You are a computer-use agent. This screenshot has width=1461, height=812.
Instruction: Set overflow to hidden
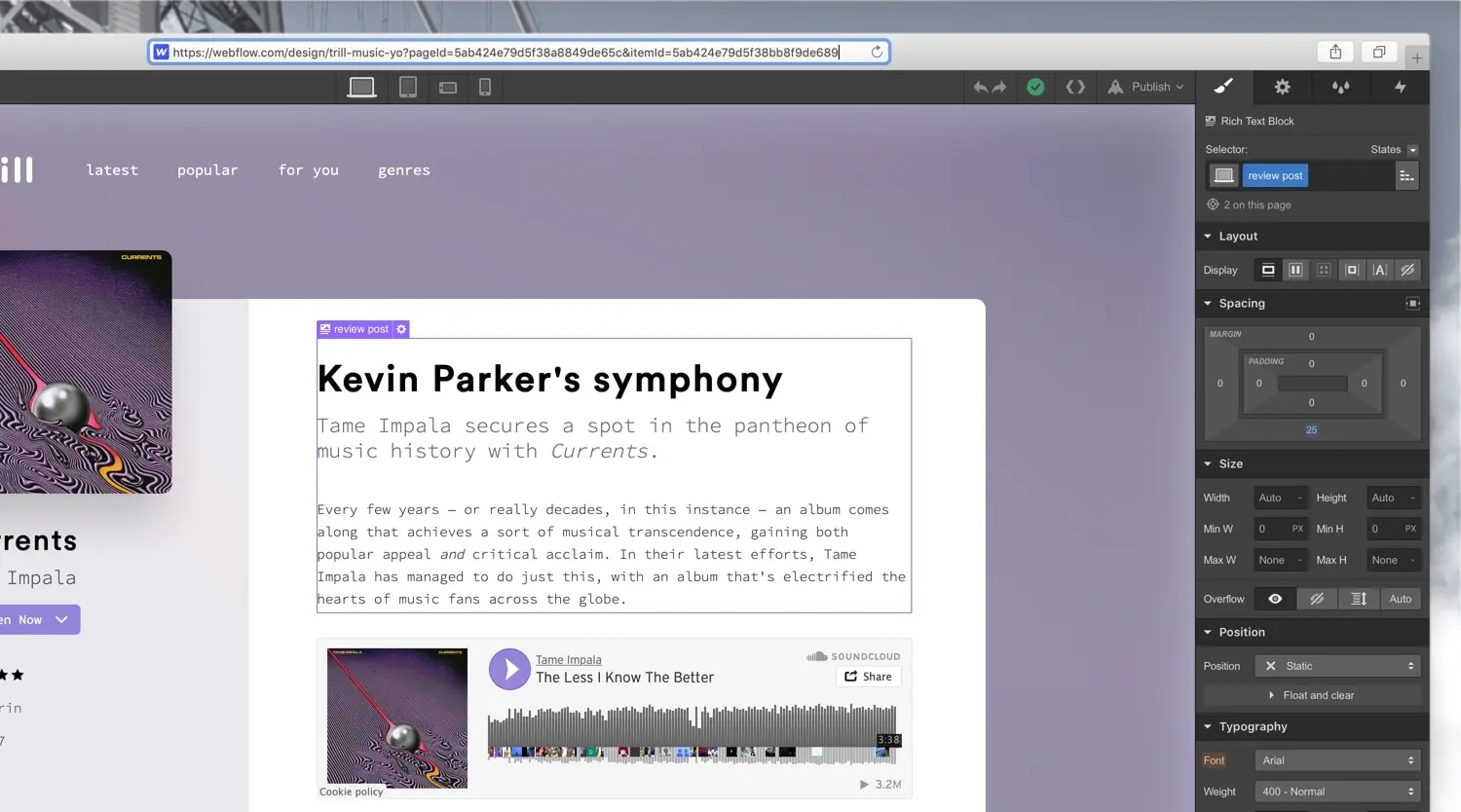point(1317,599)
